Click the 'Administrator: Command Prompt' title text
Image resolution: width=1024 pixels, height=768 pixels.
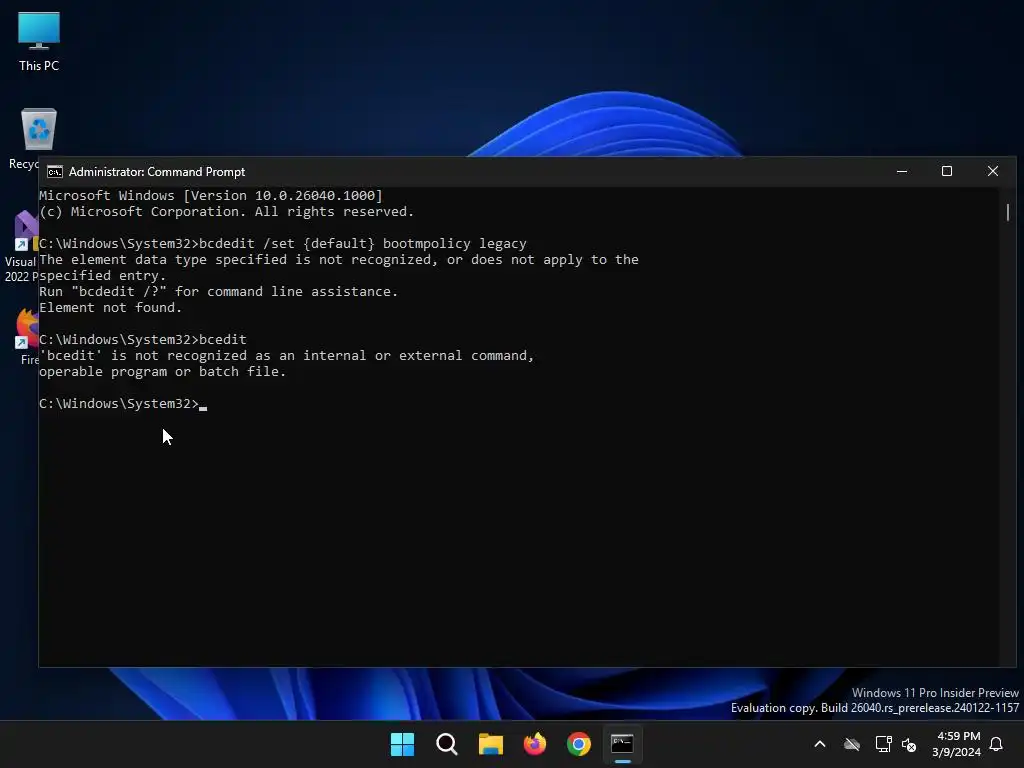click(157, 172)
